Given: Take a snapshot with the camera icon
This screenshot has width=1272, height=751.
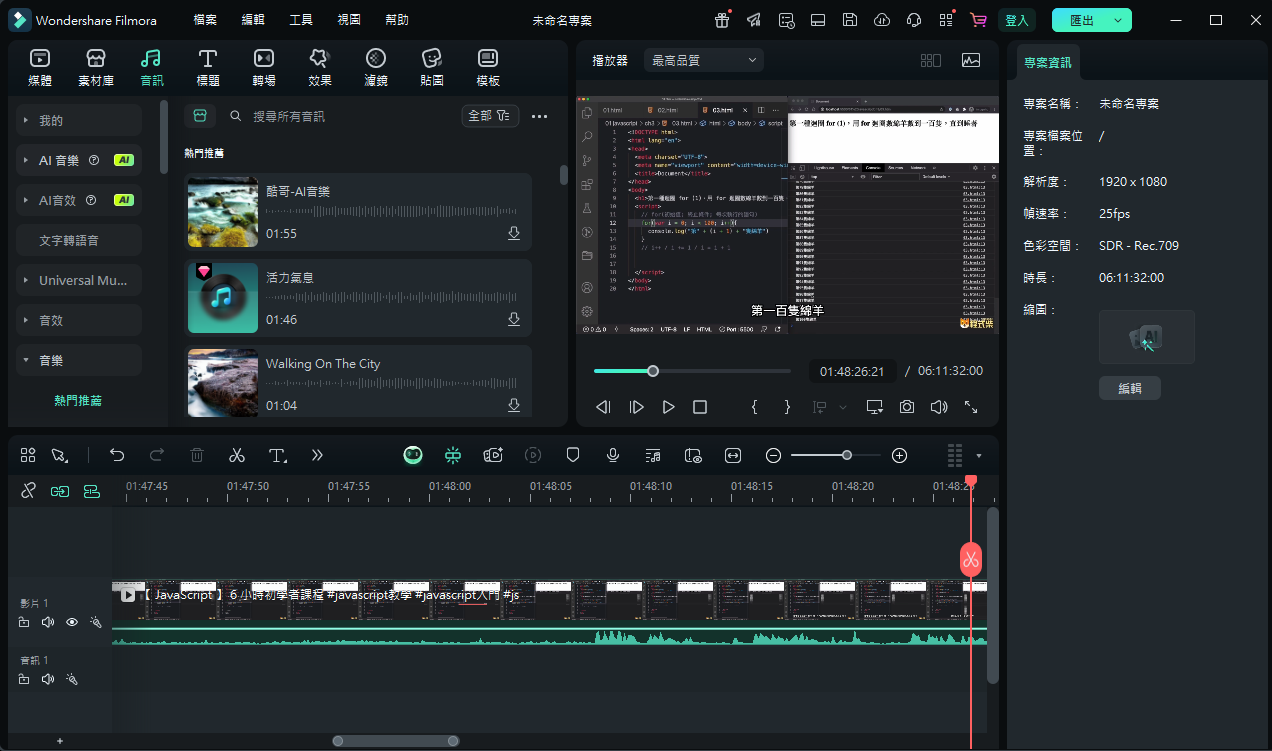Looking at the screenshot, I should click(x=907, y=407).
